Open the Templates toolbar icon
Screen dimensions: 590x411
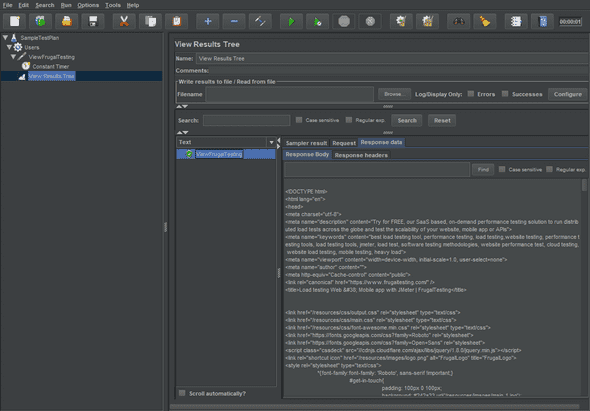coord(41,21)
